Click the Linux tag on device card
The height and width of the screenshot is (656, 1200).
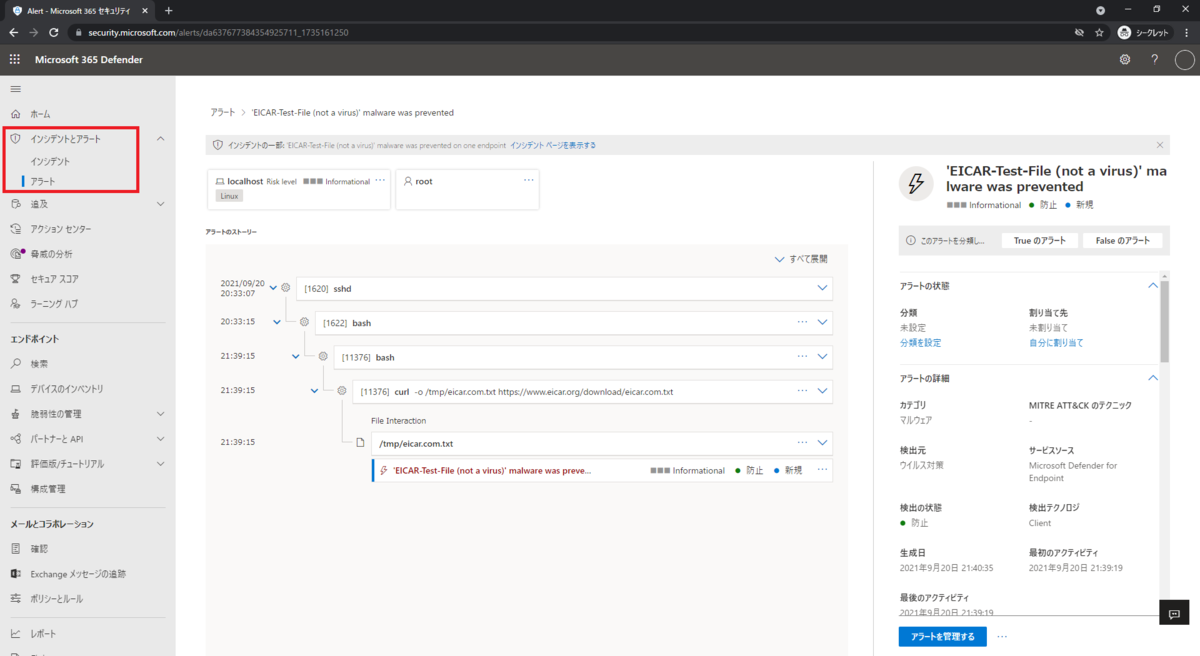tap(229, 196)
